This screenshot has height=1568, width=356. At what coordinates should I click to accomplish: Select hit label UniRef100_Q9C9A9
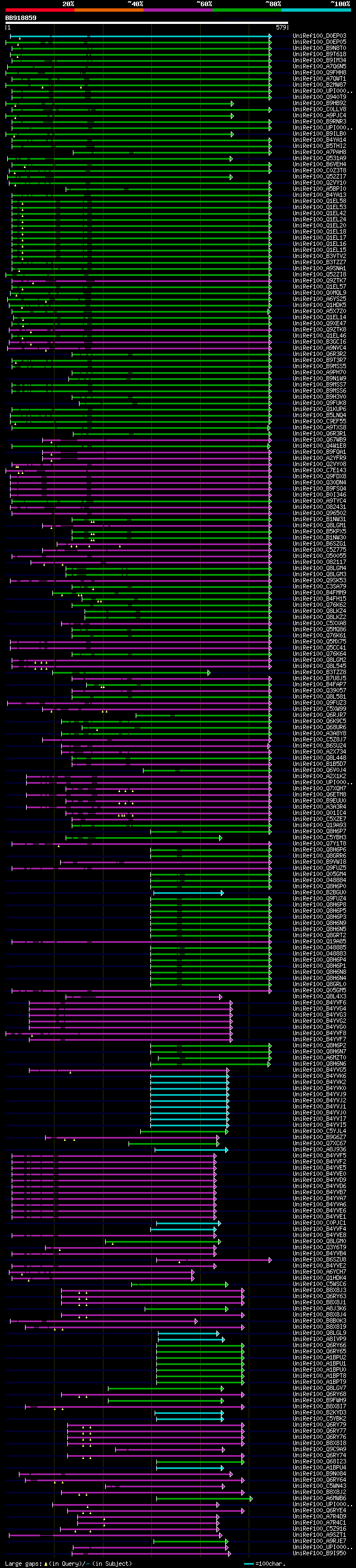(x=319, y=1450)
